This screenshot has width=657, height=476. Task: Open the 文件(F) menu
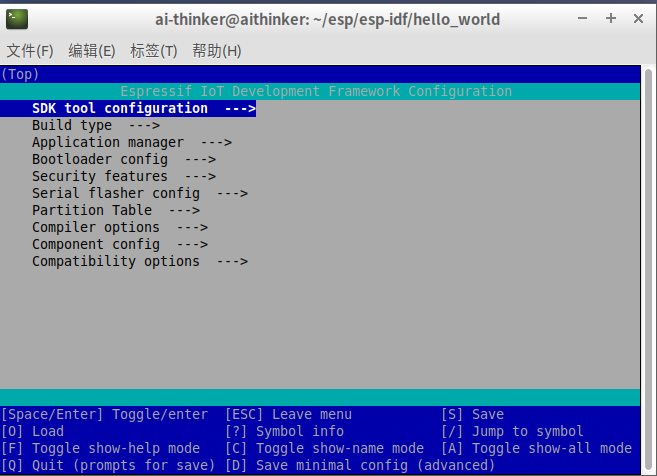pos(30,51)
